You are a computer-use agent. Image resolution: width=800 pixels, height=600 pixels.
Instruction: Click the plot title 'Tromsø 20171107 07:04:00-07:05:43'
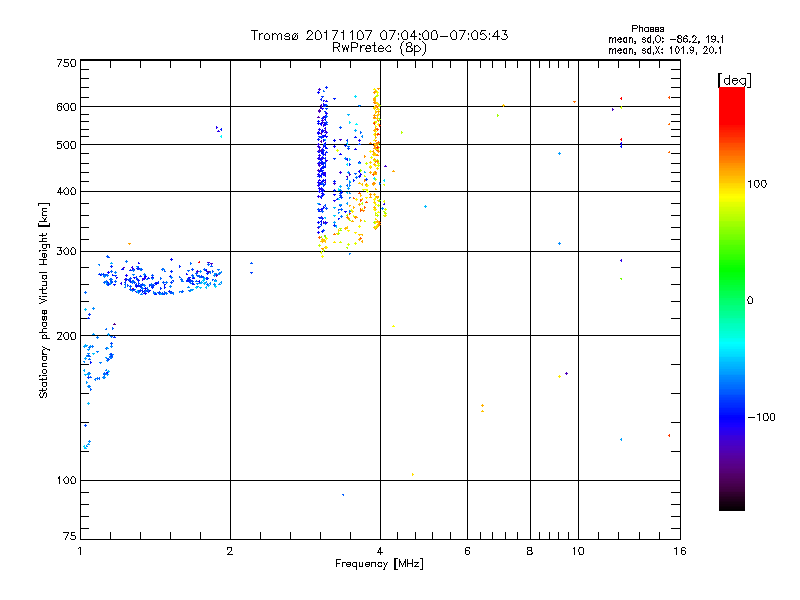379,35
